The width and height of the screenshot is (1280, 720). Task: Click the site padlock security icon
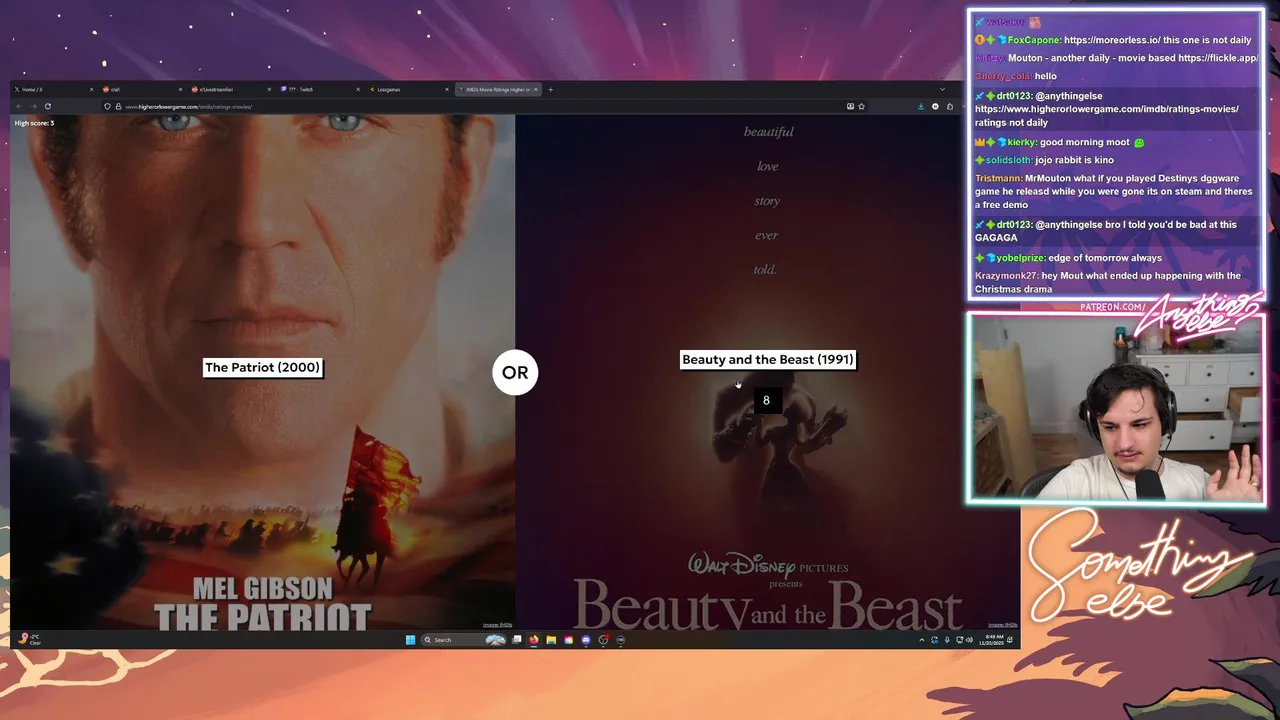(x=118, y=106)
